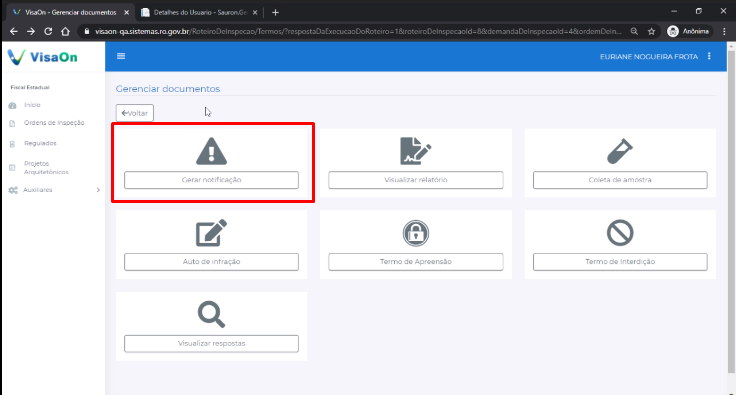Open the user options kebab menu

709,56
